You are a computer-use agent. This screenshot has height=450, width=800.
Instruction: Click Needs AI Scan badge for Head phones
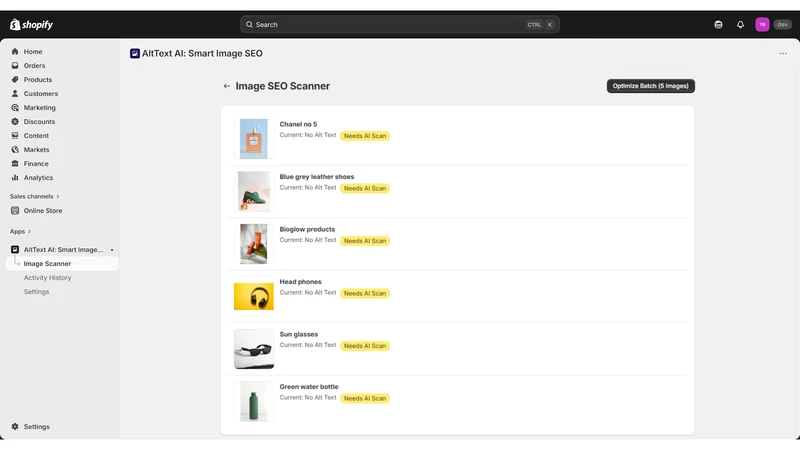(365, 293)
